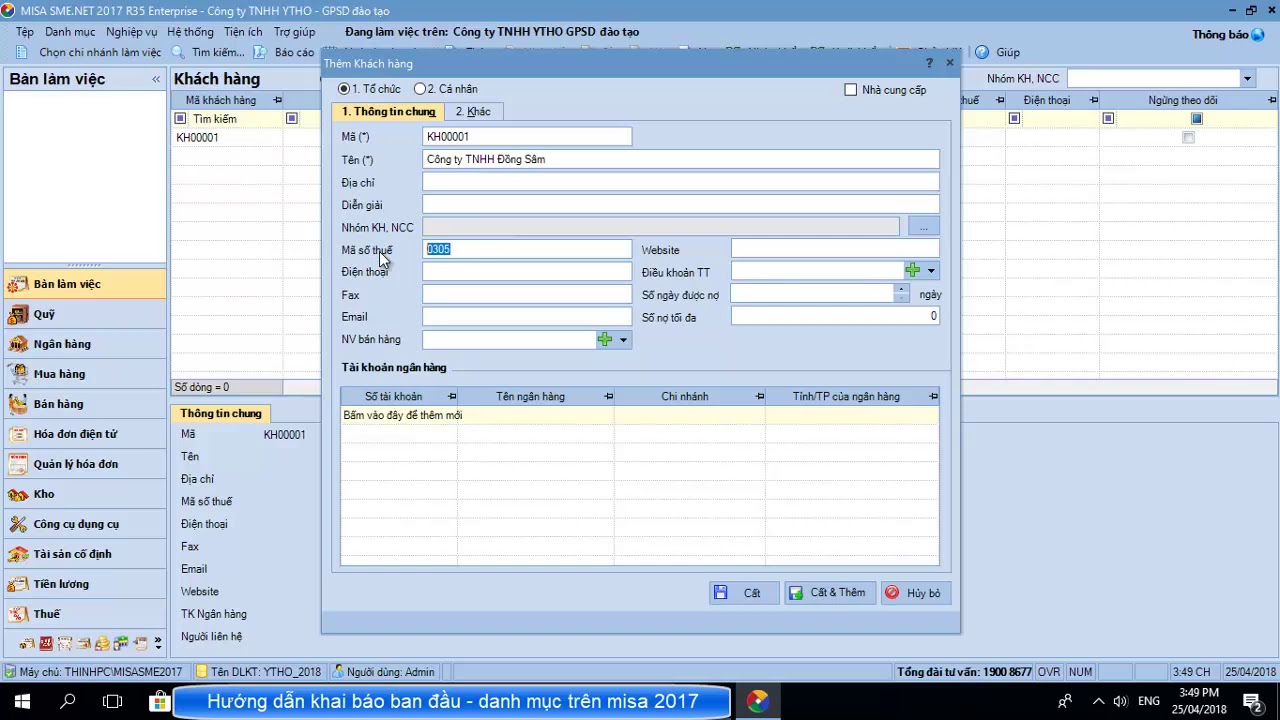Click the dialog help question mark
The width and height of the screenshot is (1280, 720).
tap(929, 63)
